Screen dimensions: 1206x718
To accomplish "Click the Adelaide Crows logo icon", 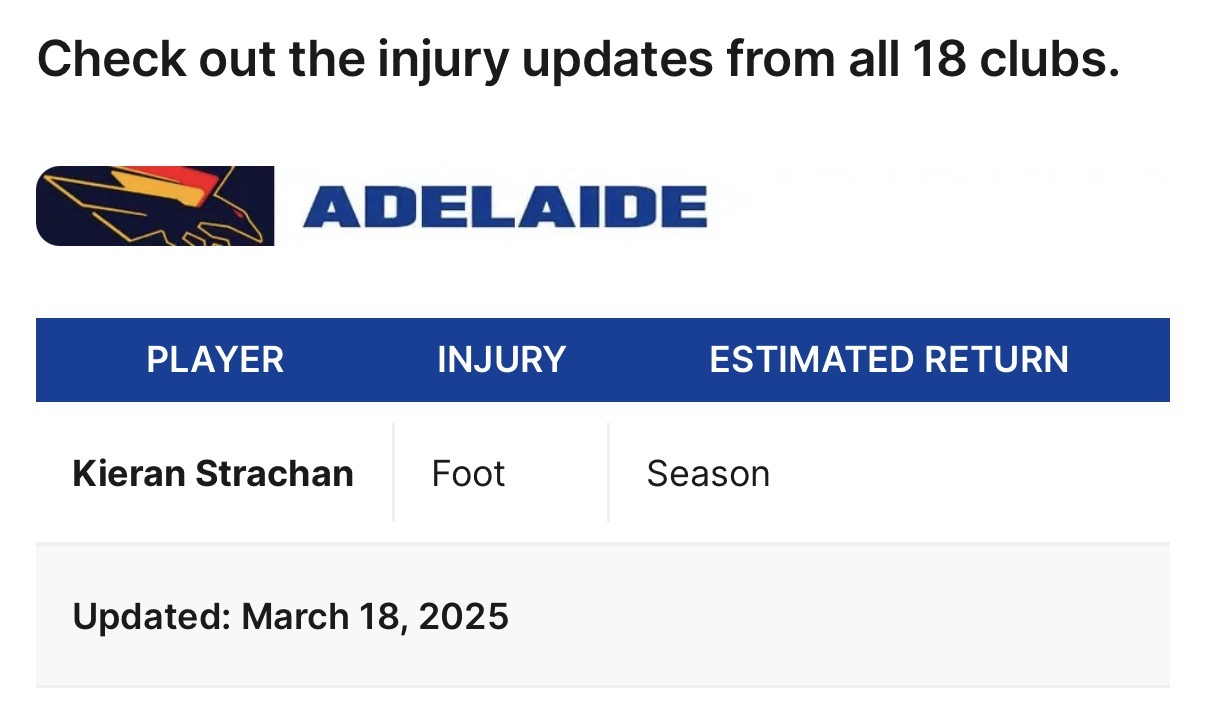I will point(155,206).
